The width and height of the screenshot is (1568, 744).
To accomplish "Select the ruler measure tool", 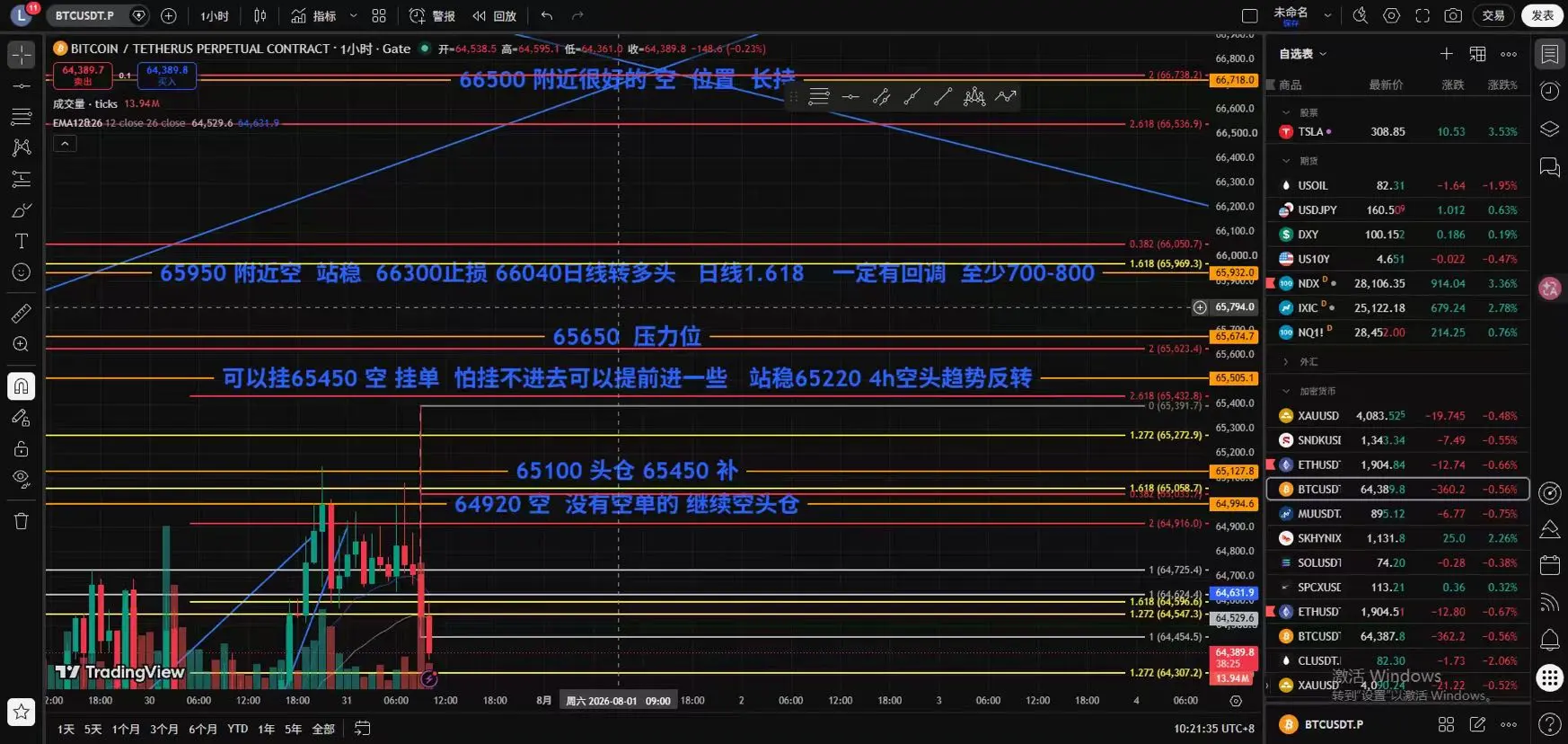I will (22, 313).
